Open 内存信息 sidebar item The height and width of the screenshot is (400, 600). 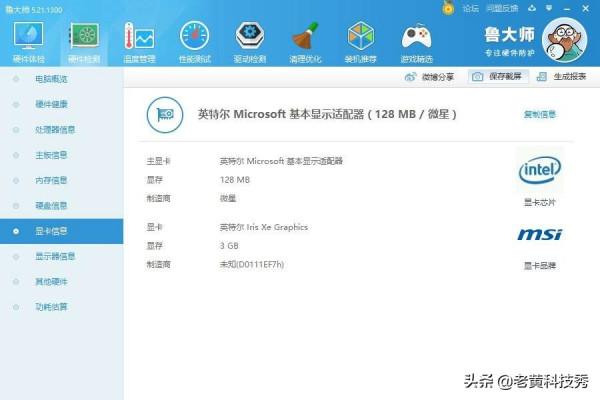tap(51, 180)
